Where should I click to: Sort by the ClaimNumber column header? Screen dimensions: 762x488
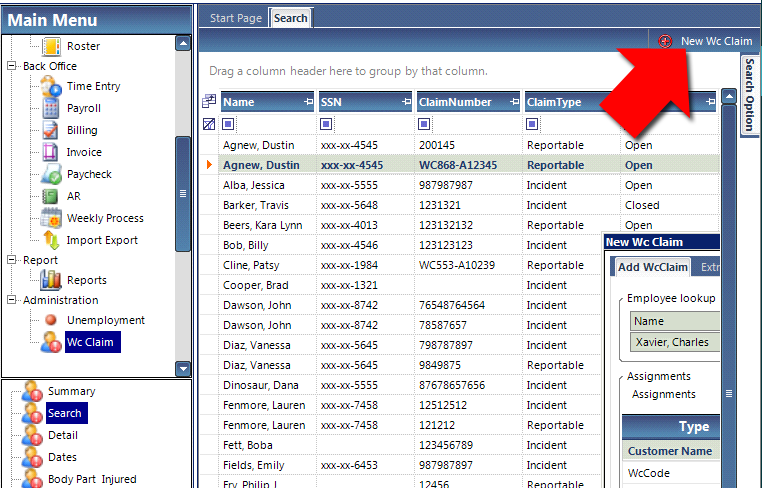pyautogui.click(x=468, y=102)
